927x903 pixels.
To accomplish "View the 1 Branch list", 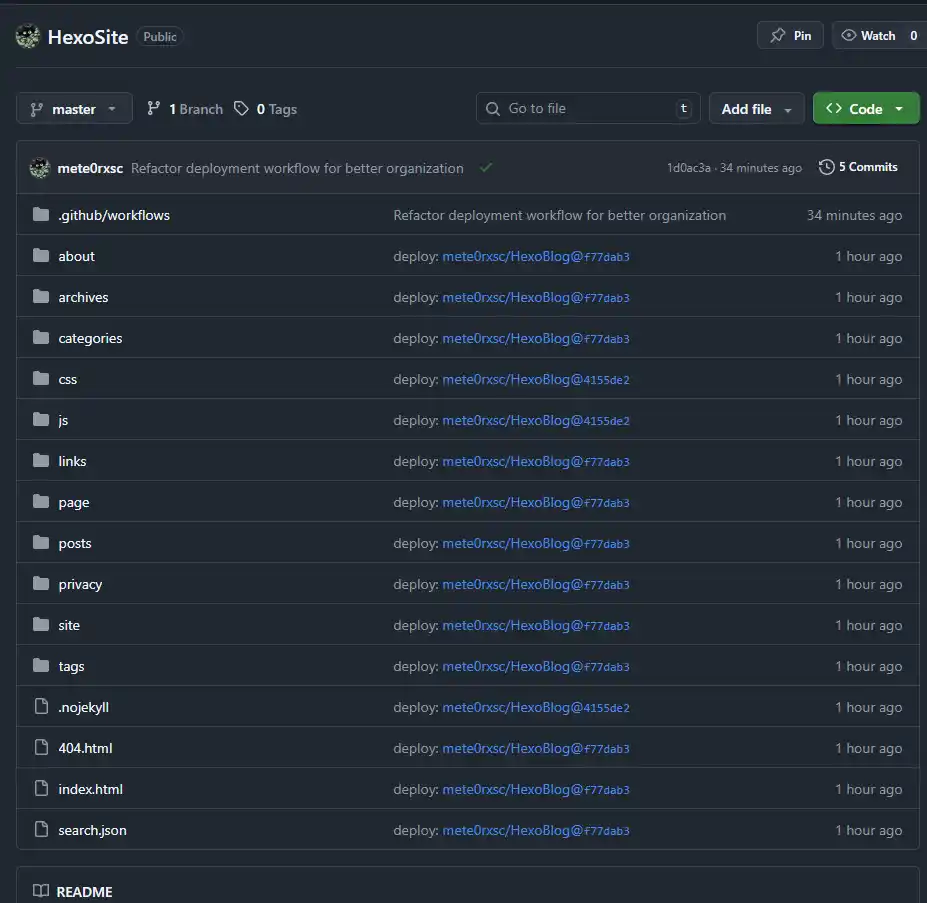I will coord(185,109).
